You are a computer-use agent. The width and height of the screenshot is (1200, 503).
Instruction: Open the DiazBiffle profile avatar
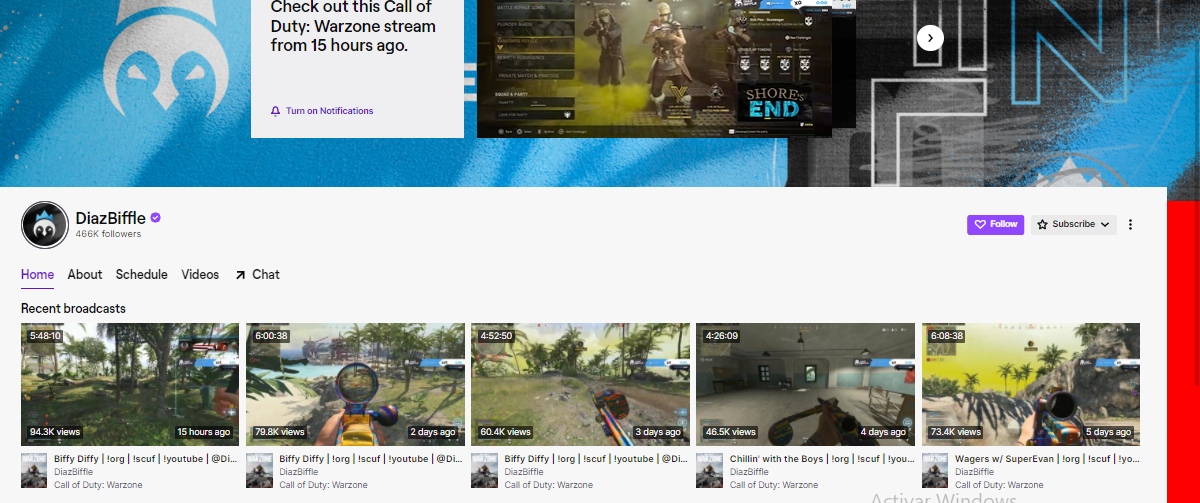[44, 224]
